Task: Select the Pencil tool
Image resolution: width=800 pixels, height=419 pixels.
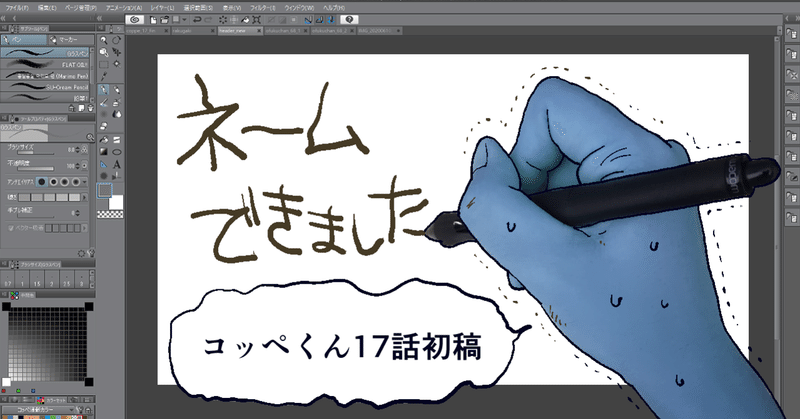Action: (x=117, y=90)
